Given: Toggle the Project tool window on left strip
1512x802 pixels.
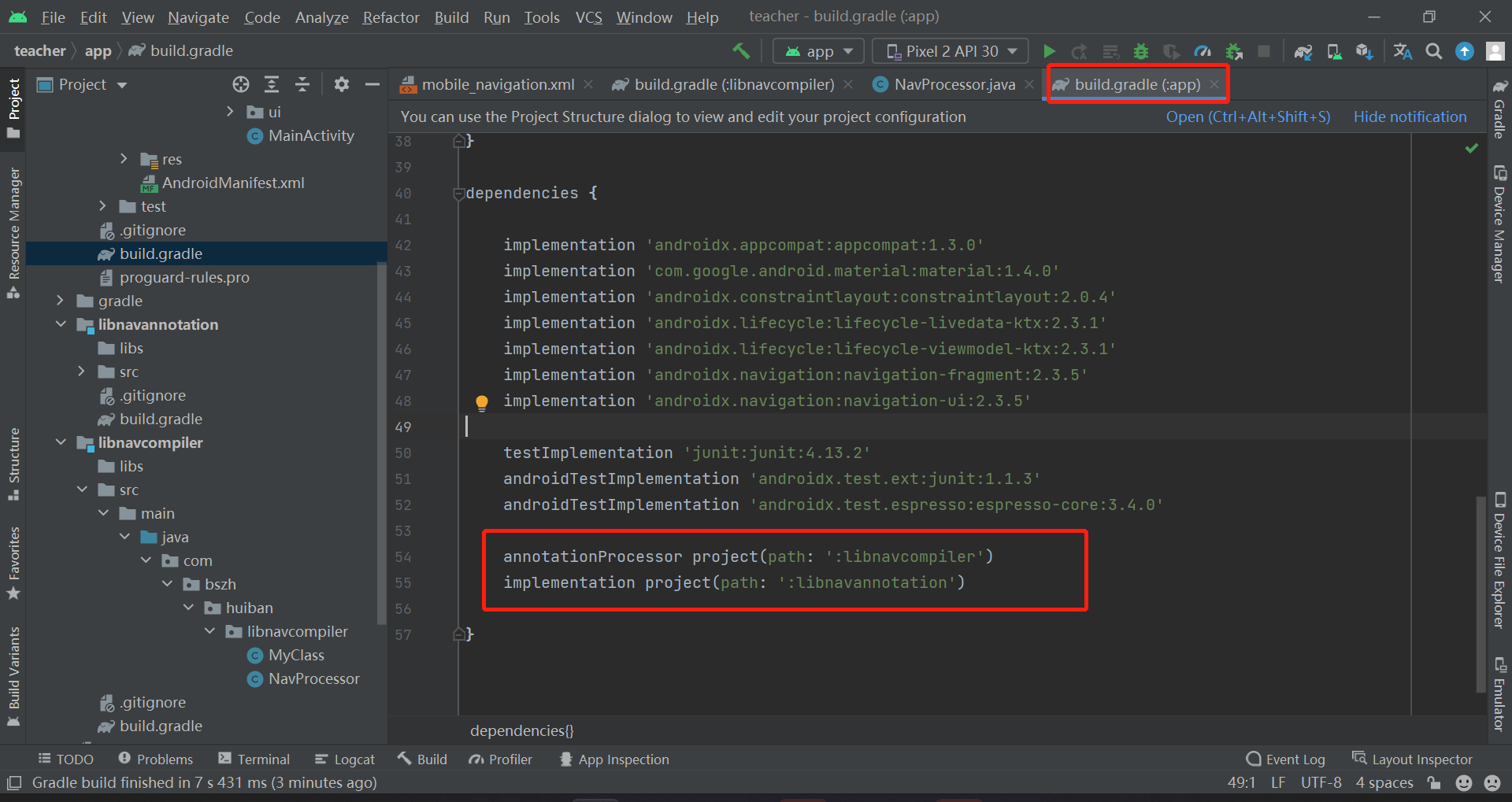Looking at the screenshot, I should (13, 108).
